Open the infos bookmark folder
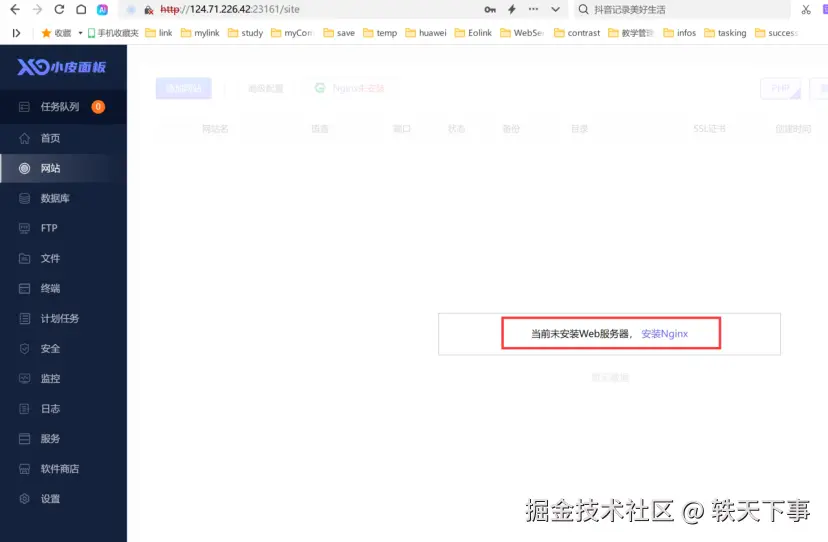 pos(680,33)
